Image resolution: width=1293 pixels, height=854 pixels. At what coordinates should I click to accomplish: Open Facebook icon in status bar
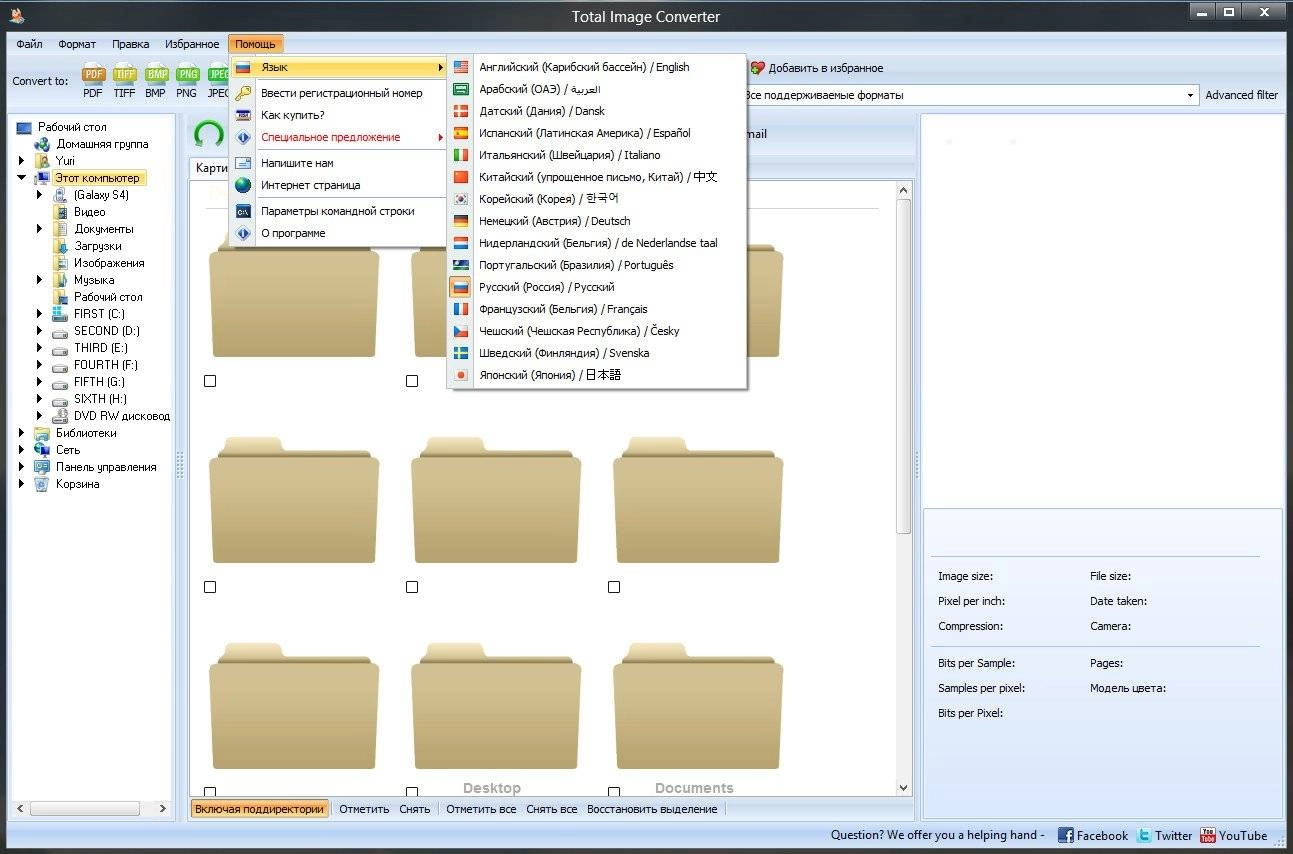click(x=1066, y=835)
